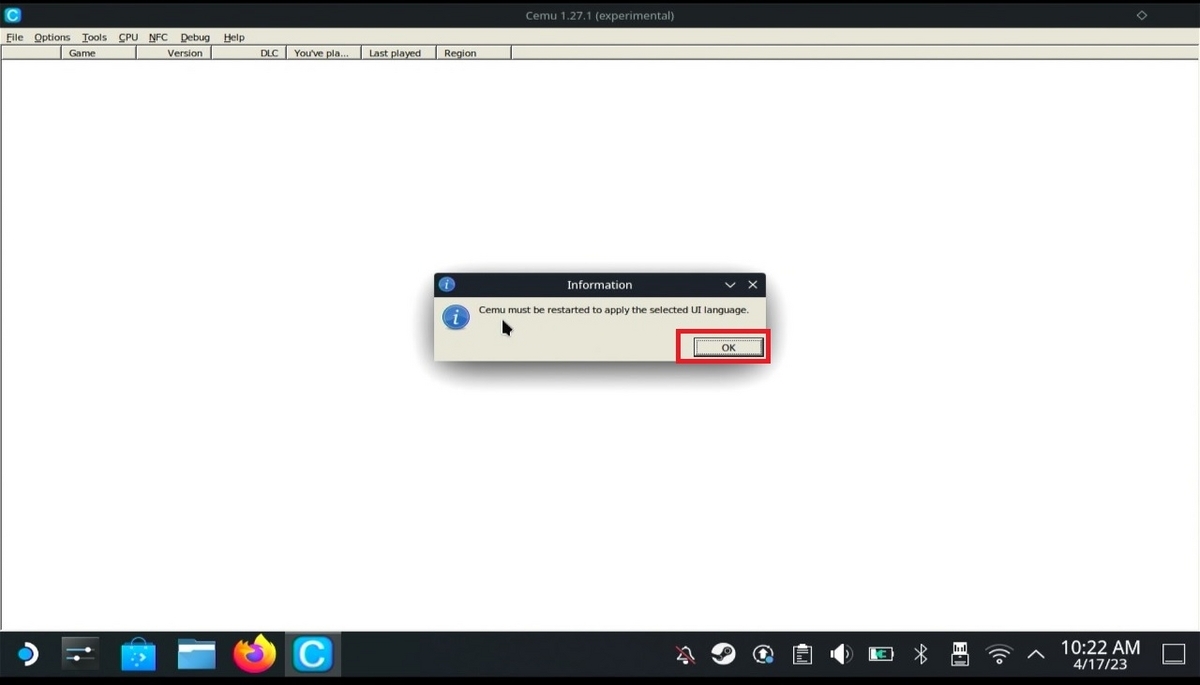Click the muted notifications bell icon
This screenshot has width=1200, height=685.
685,655
